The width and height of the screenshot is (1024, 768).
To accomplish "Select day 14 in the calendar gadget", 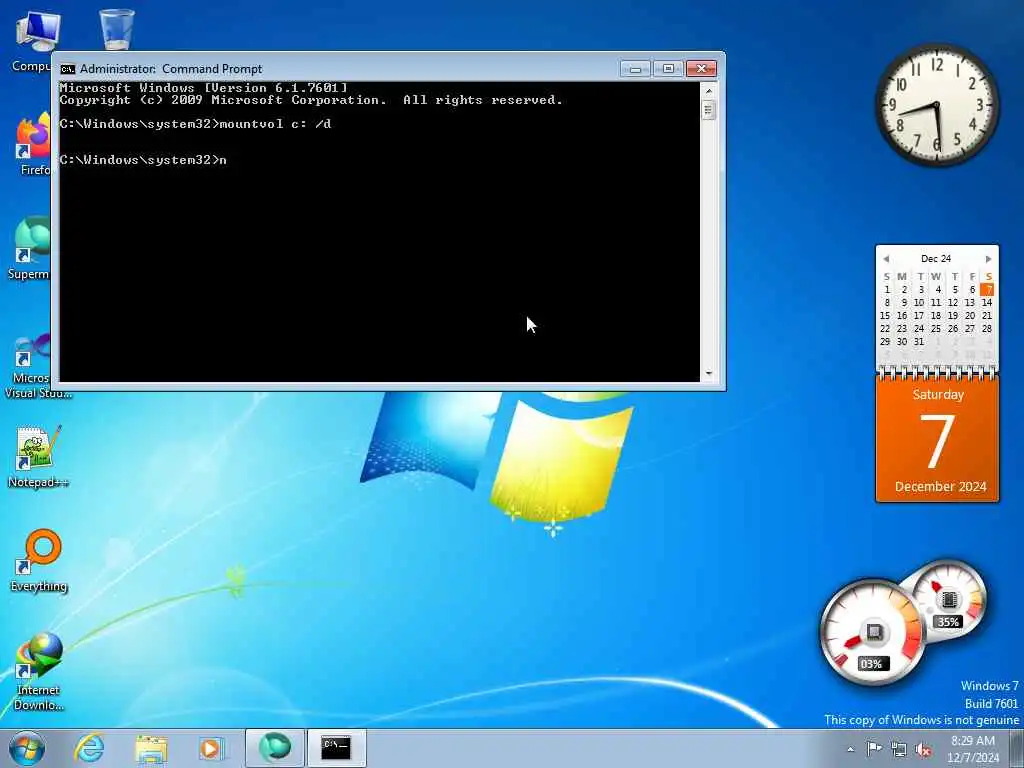I will (x=987, y=302).
